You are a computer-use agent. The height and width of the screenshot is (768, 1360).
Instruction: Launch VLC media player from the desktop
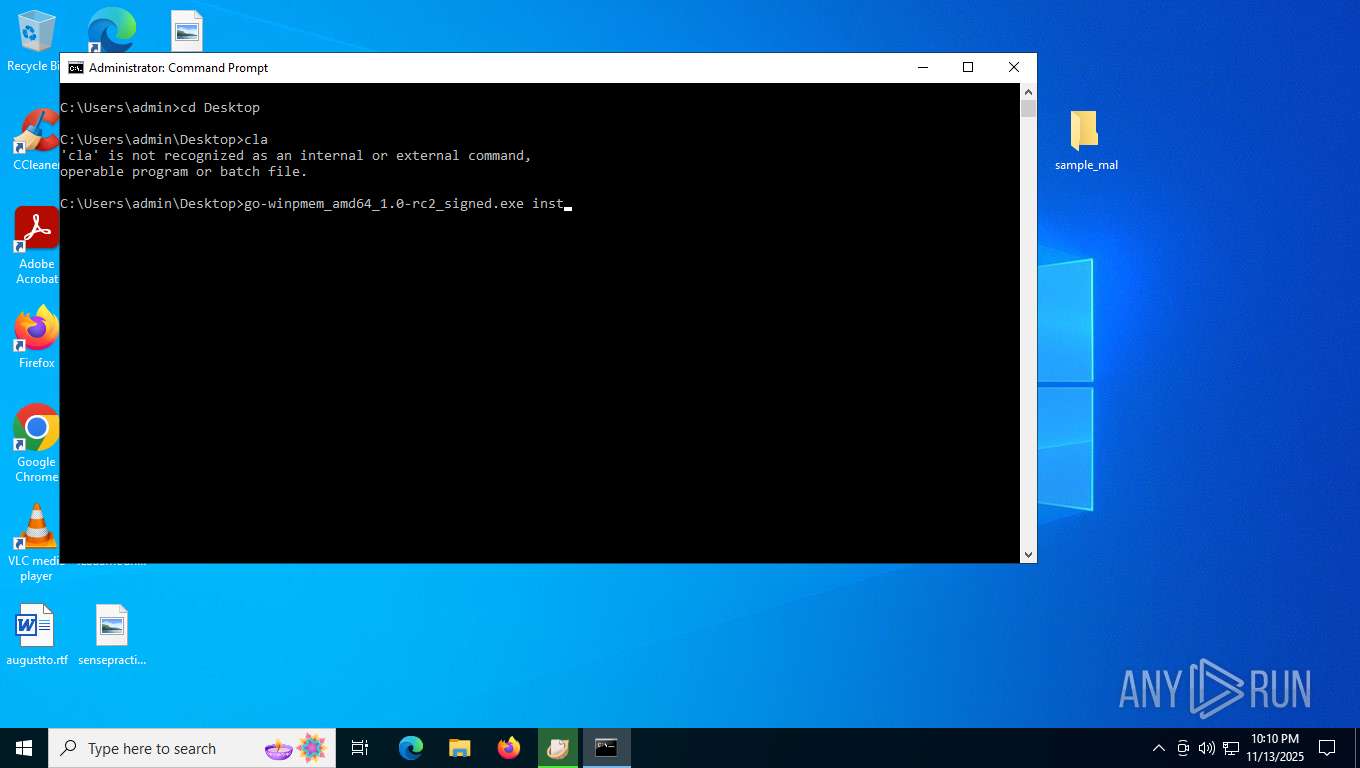(37, 543)
